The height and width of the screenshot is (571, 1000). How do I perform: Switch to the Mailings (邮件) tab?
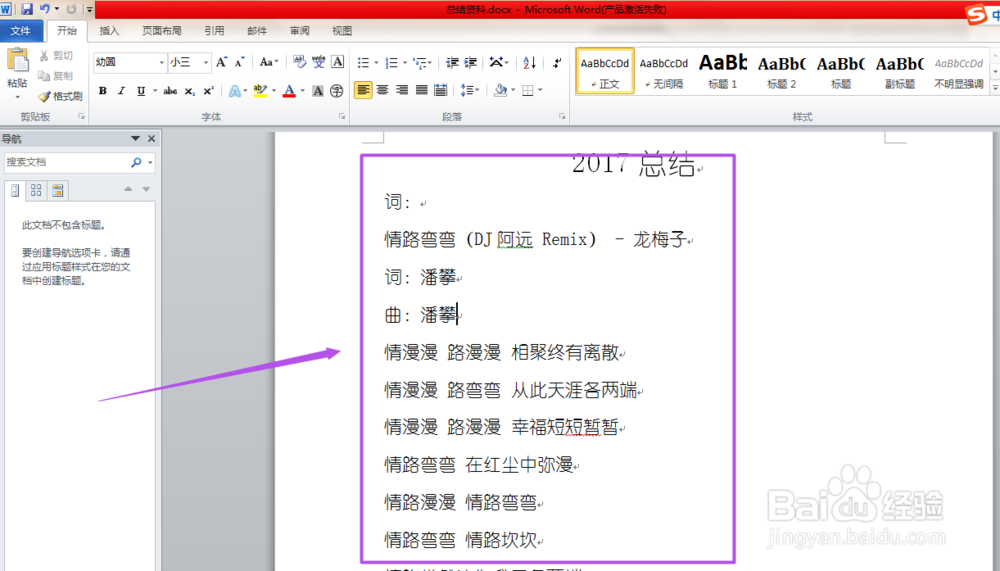[x=257, y=31]
